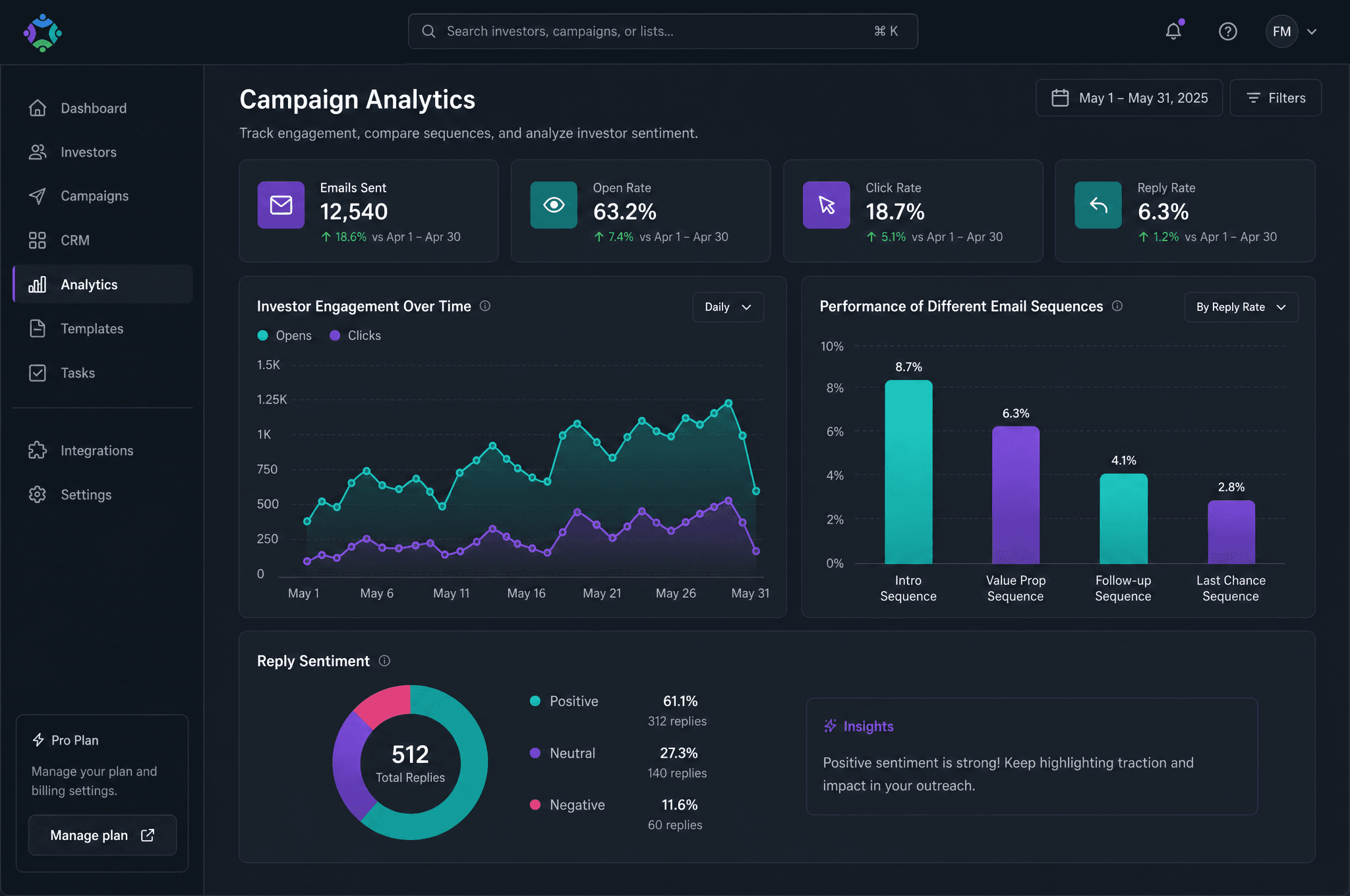Click the ⌘ K shortcut hint

(885, 31)
